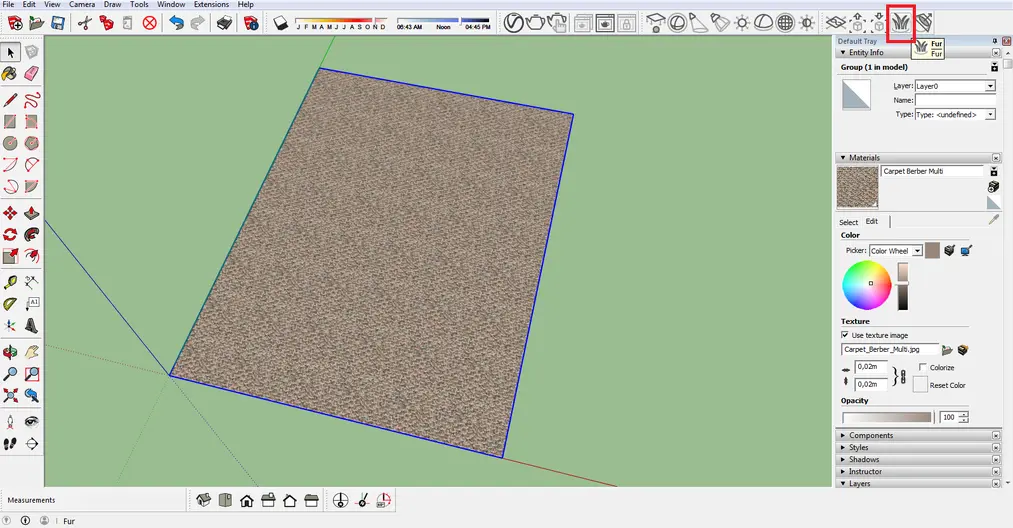Add V-Ray infinite plane
The height and width of the screenshot is (528, 1013).
[x=836, y=23]
